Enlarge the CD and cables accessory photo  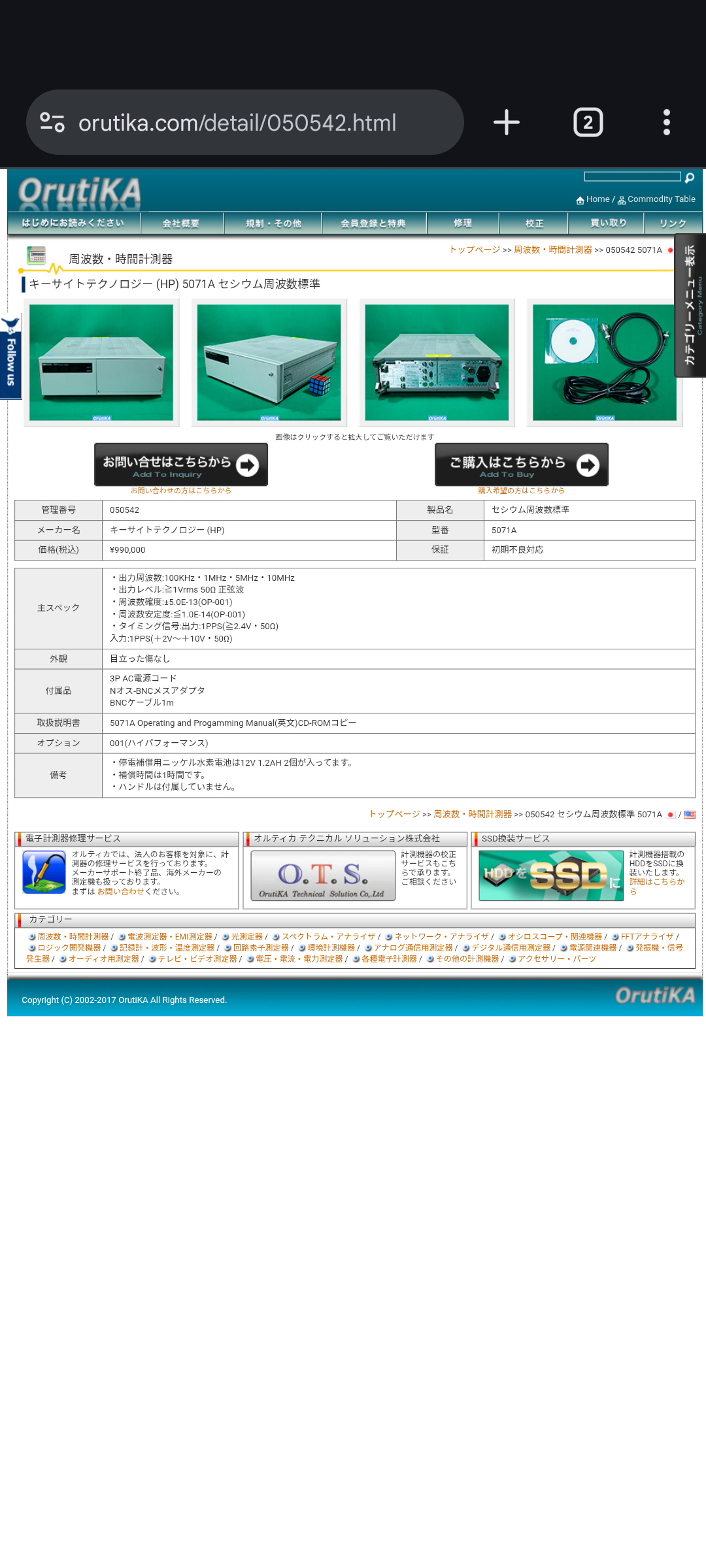[604, 363]
